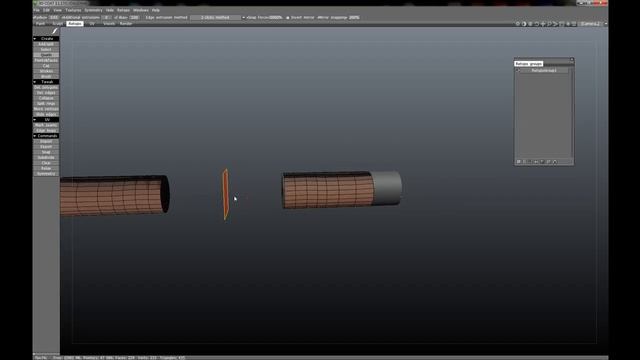640x360 pixels.
Task: Choose the Points&Faces tool
Action: [46, 60]
